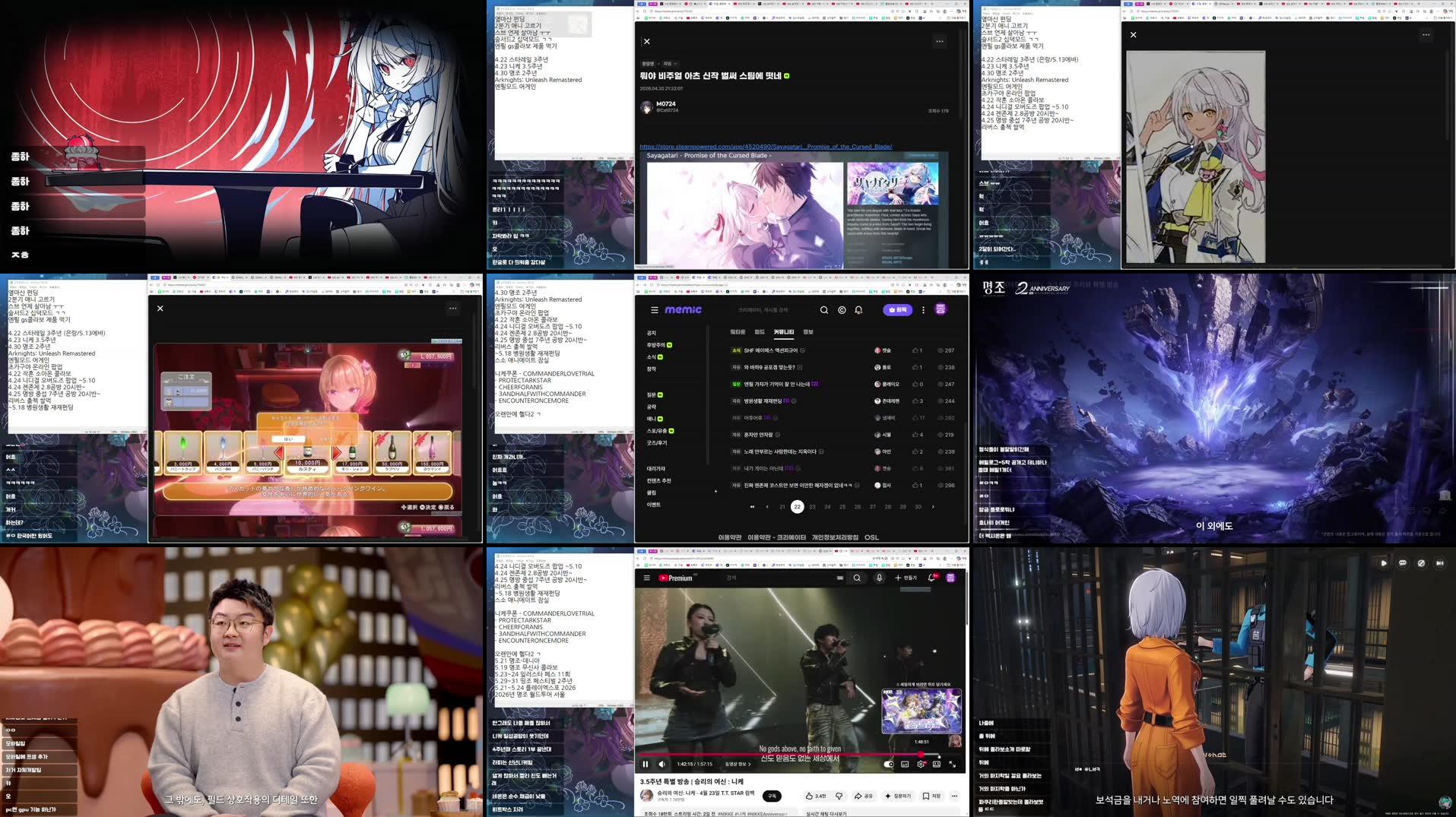Toggle YouTube subtitles CC button

click(905, 765)
